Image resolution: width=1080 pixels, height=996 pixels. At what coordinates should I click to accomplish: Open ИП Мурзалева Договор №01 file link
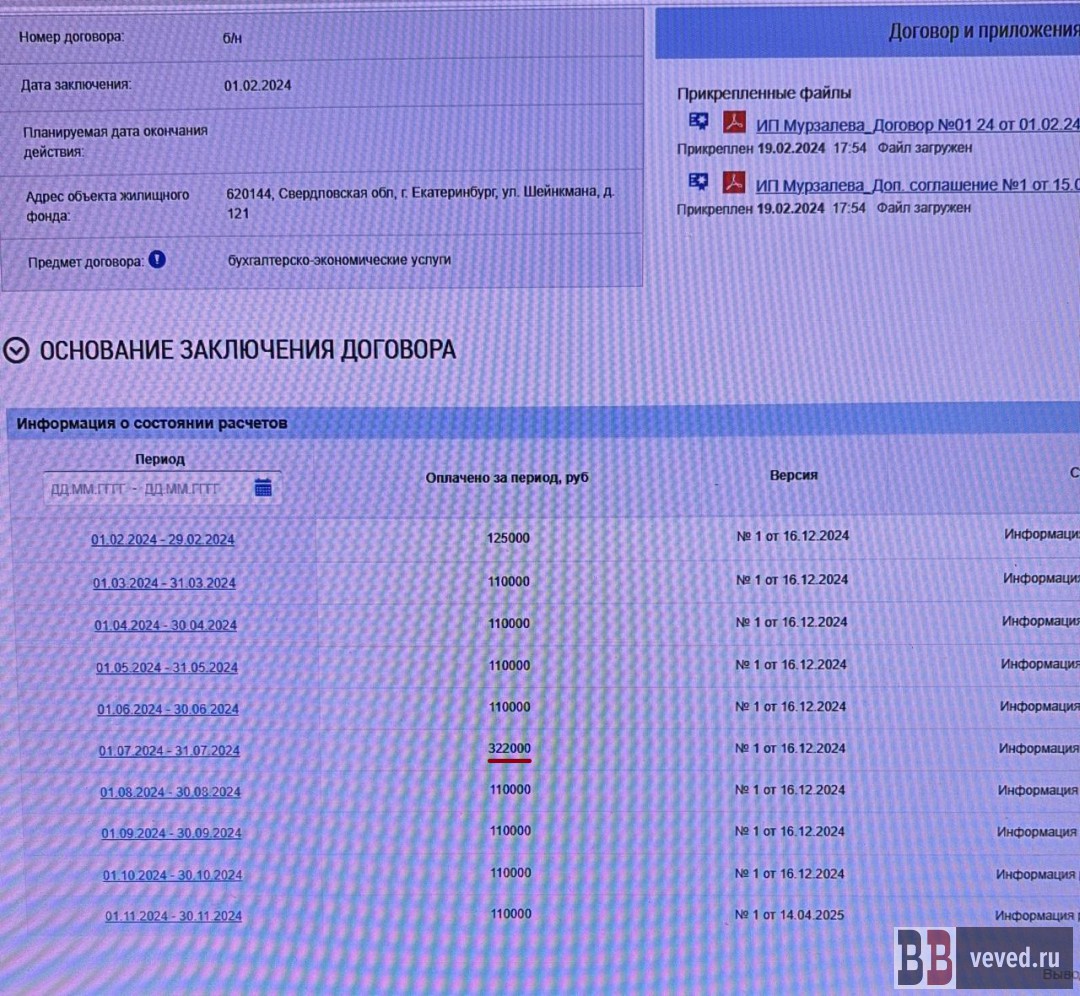[916, 125]
